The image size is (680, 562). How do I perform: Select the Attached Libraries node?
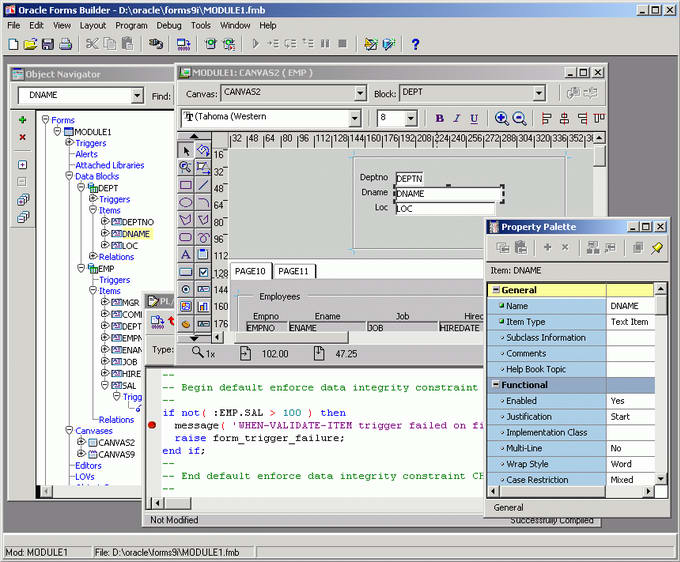(110, 165)
